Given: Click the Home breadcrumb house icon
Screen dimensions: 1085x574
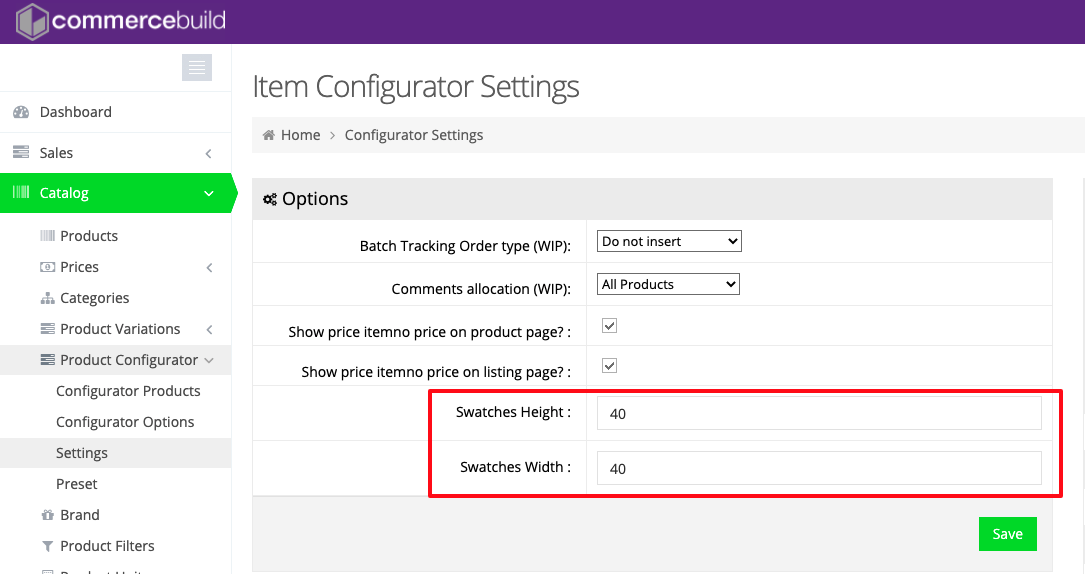Looking at the screenshot, I should tap(268, 135).
